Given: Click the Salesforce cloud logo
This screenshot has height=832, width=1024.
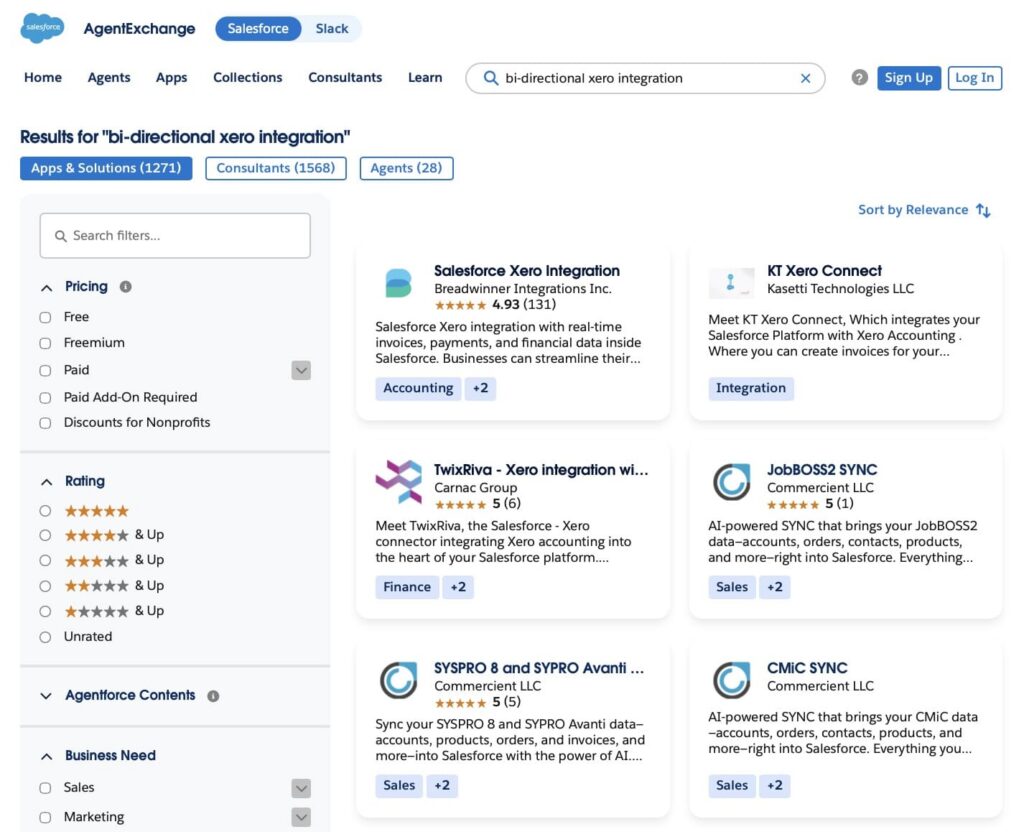Looking at the screenshot, I should click(42, 28).
